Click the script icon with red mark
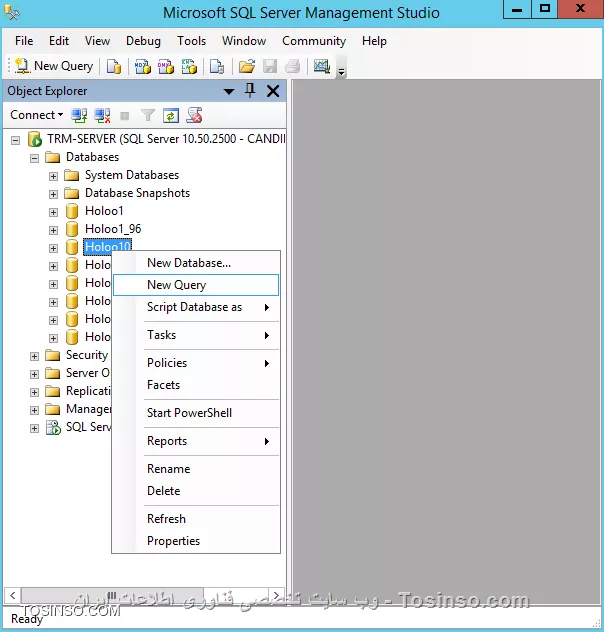Screen dimensions: 604x632 click(194, 116)
